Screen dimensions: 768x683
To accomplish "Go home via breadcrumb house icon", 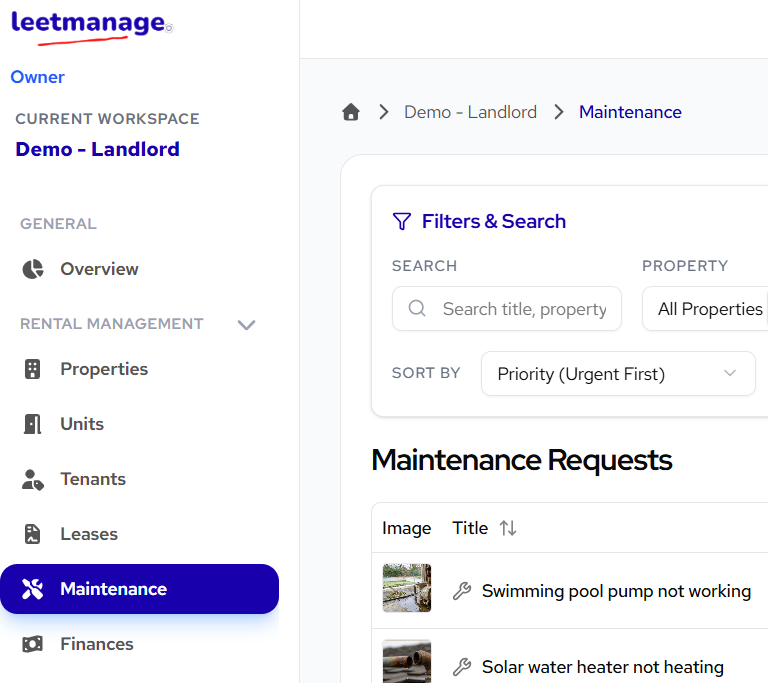I will (351, 112).
